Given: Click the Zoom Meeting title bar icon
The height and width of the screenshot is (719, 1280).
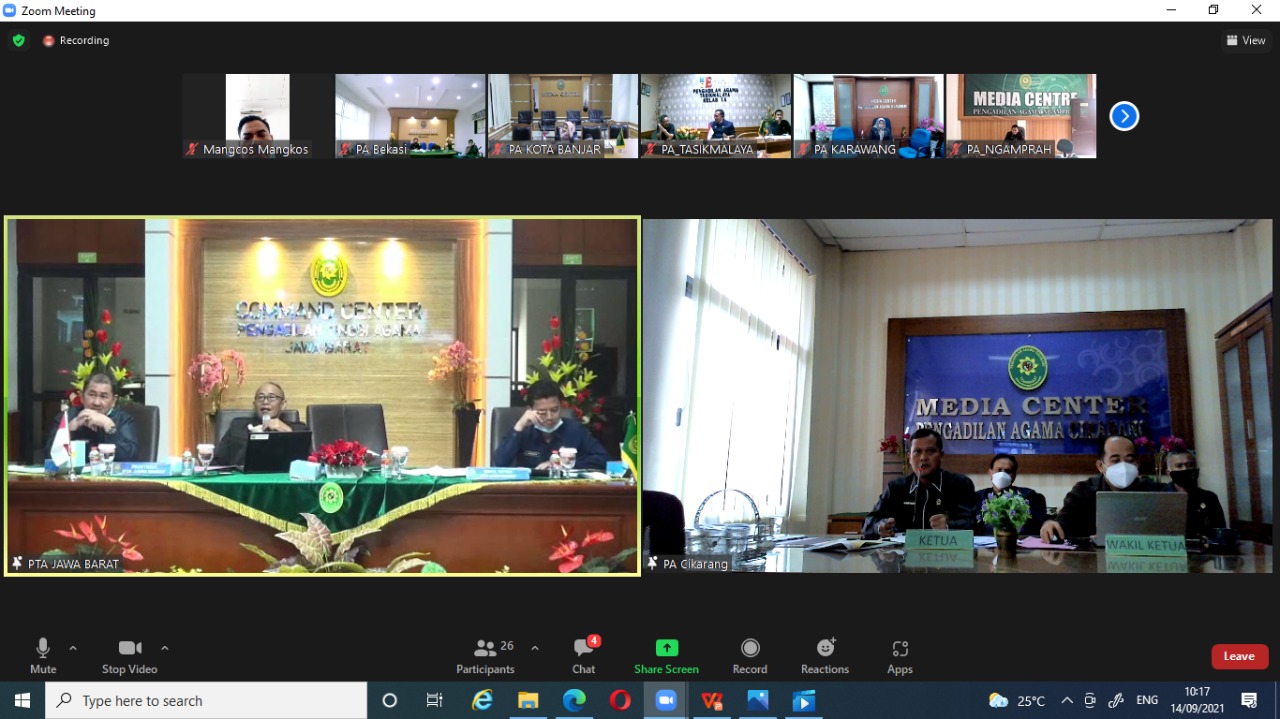Looking at the screenshot, I should point(10,10).
